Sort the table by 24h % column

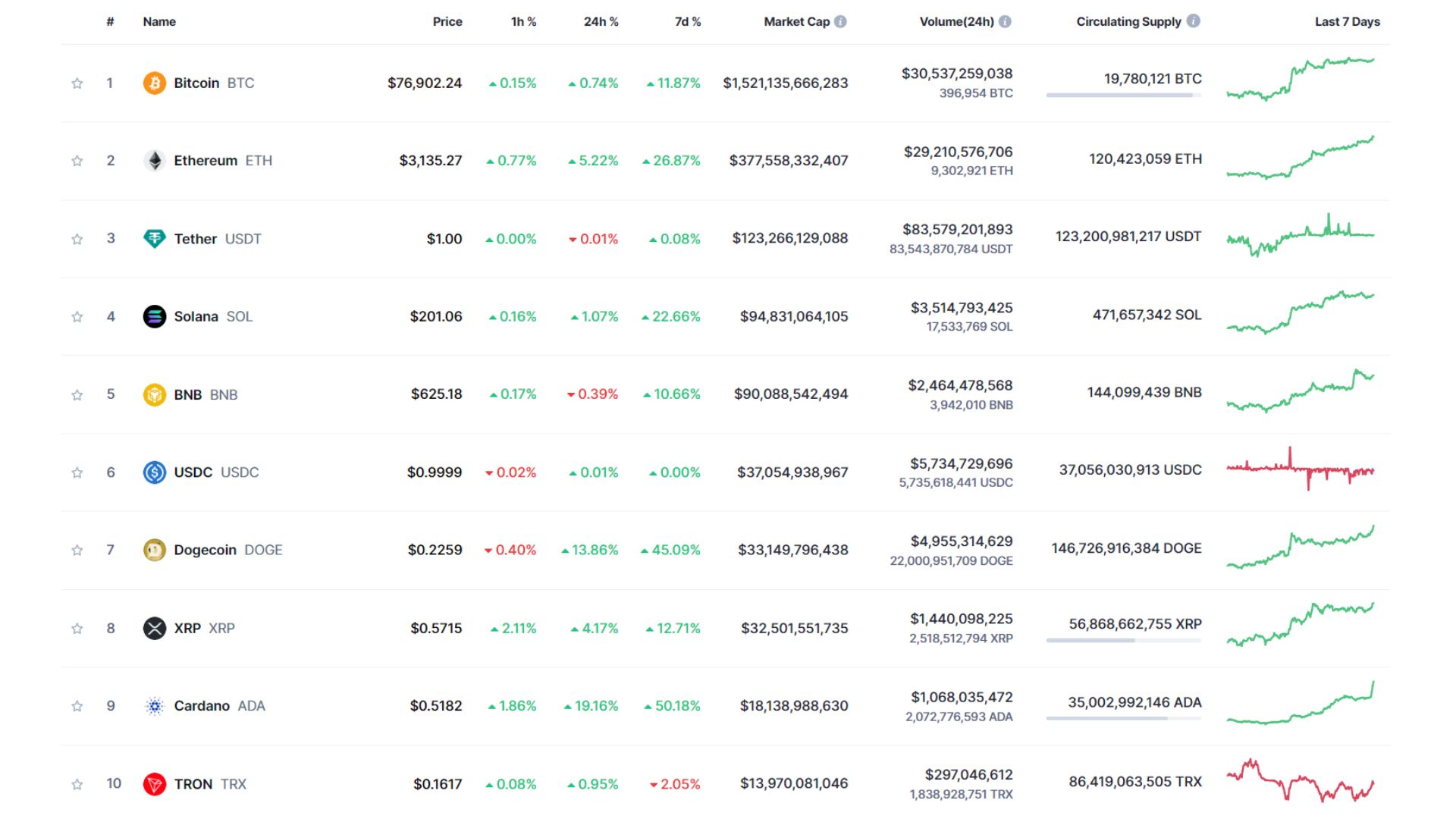(x=599, y=22)
